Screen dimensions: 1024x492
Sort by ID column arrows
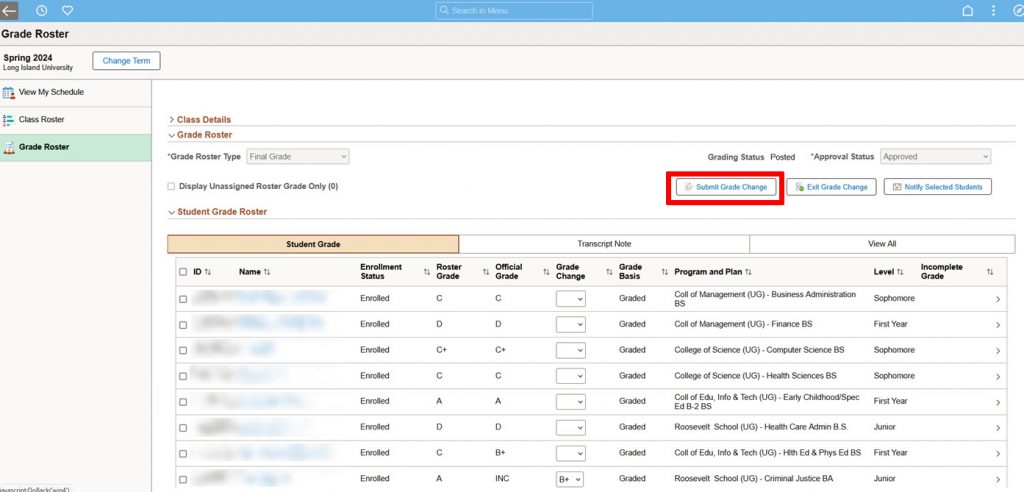[208, 272]
